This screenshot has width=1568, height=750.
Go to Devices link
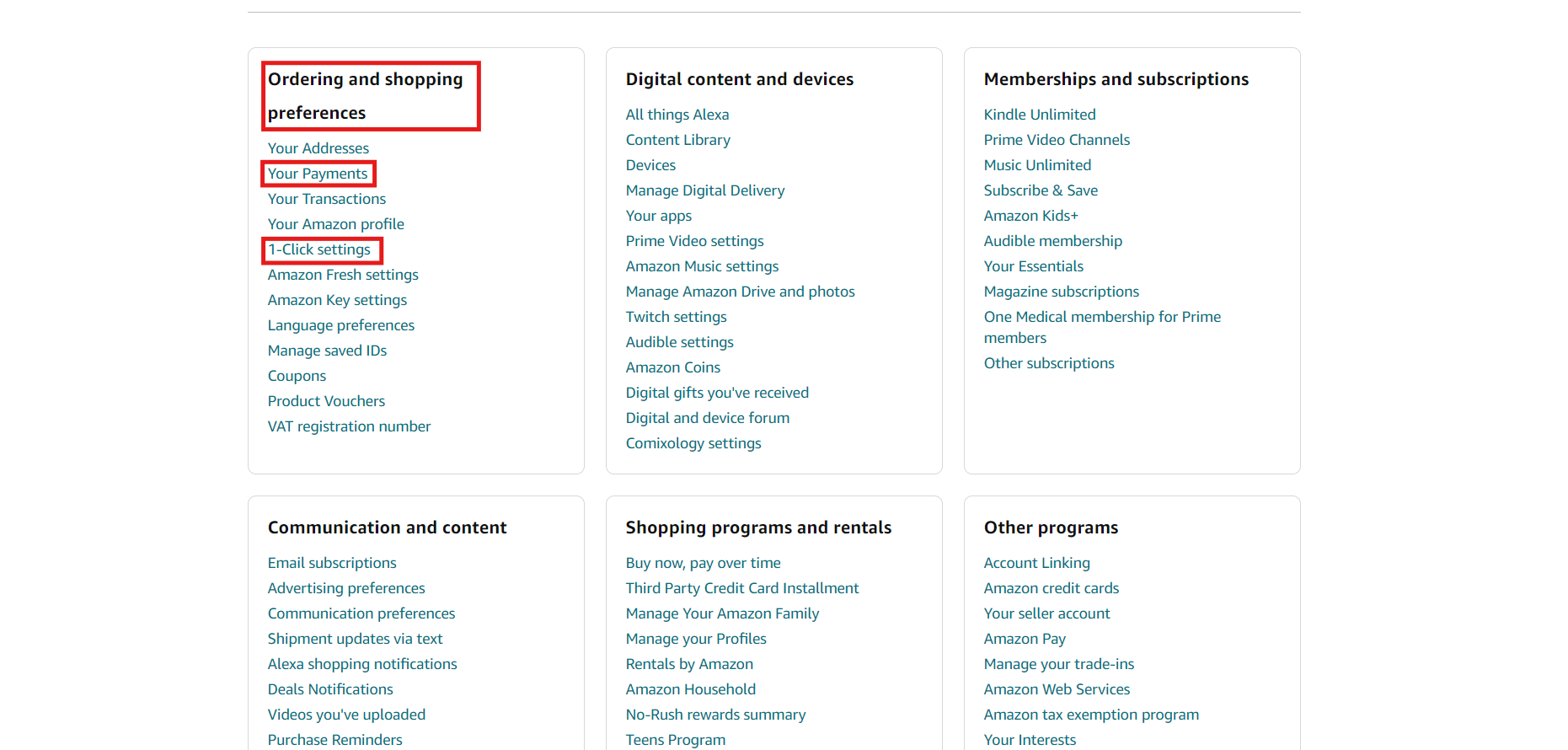click(x=650, y=165)
